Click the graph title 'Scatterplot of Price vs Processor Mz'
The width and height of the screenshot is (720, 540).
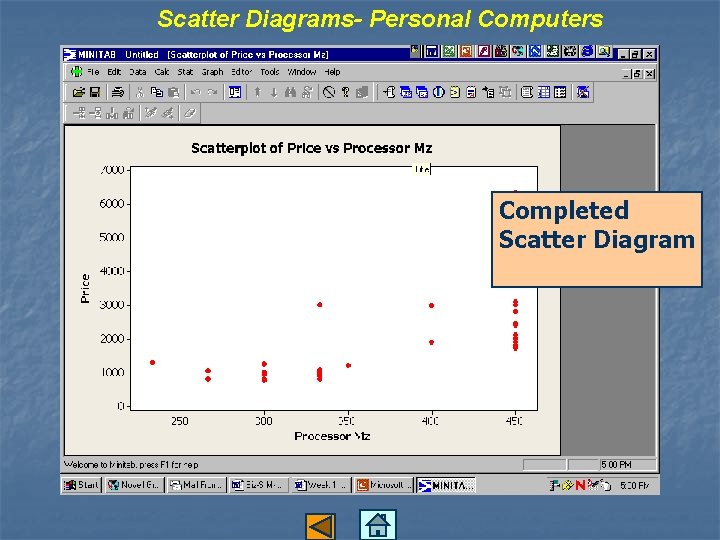click(x=311, y=148)
